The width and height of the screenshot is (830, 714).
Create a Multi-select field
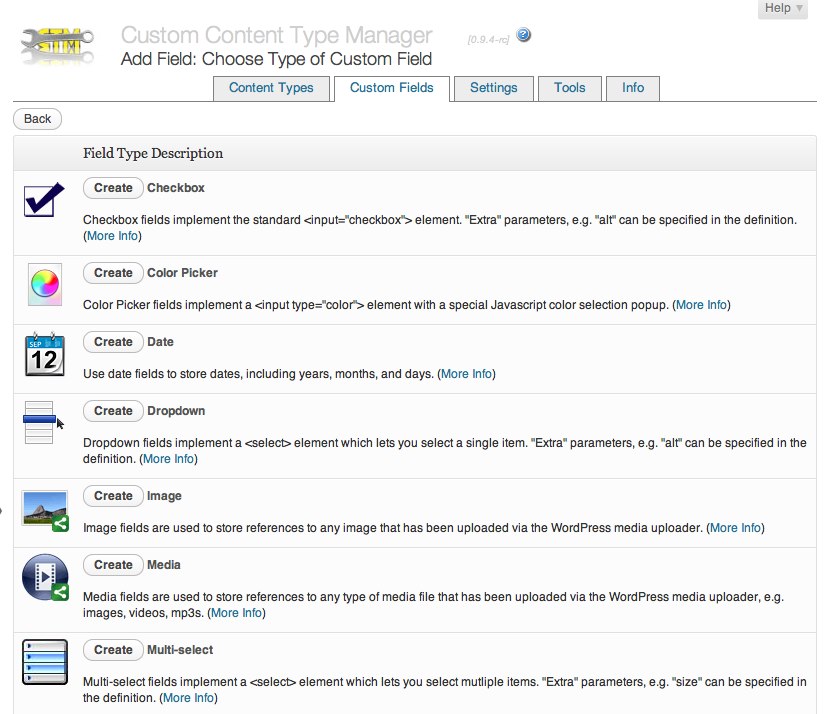point(113,650)
